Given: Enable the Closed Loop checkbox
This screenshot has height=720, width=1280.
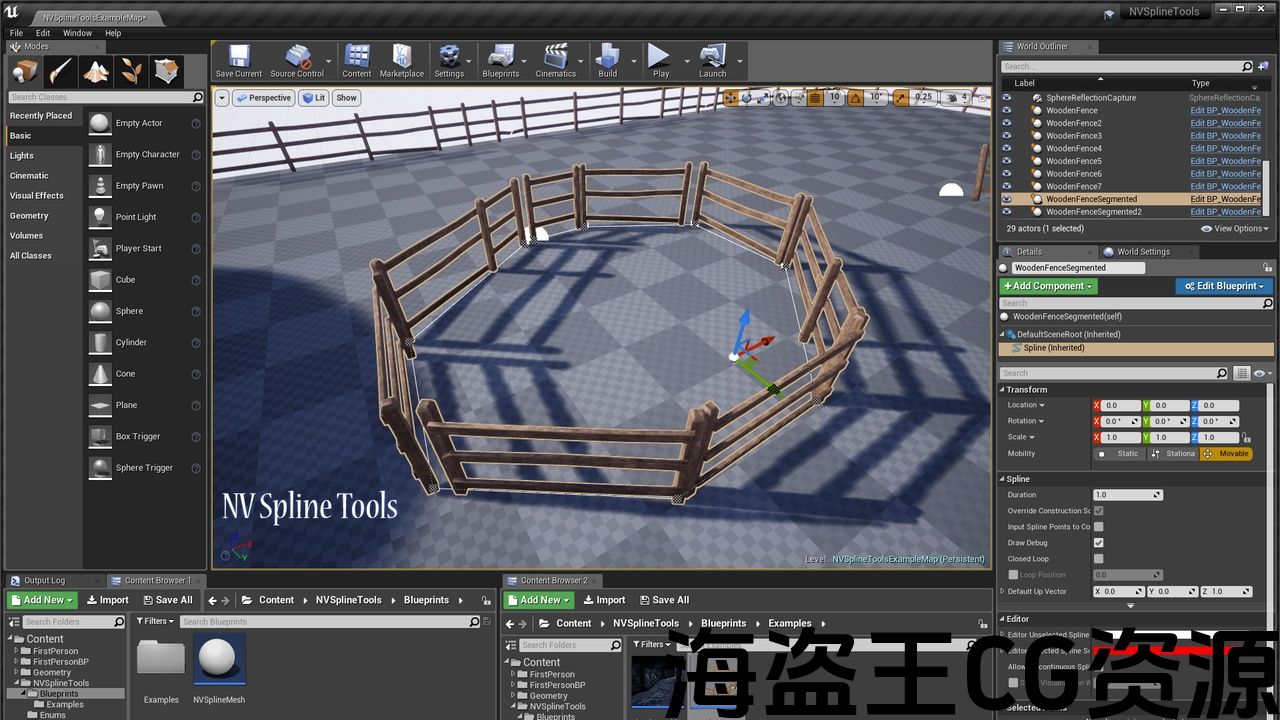Looking at the screenshot, I should pyautogui.click(x=1098, y=559).
